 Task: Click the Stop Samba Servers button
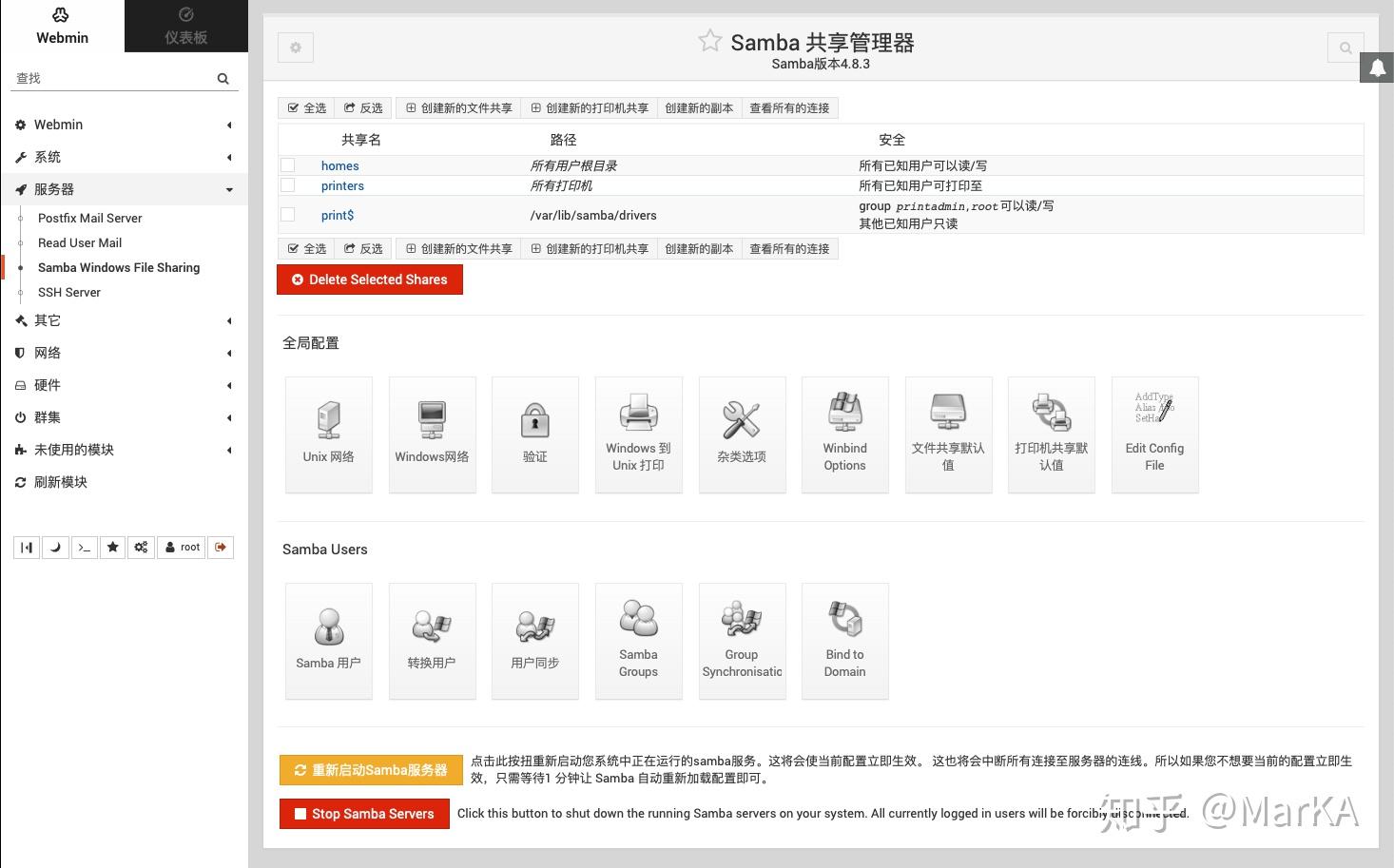click(364, 814)
